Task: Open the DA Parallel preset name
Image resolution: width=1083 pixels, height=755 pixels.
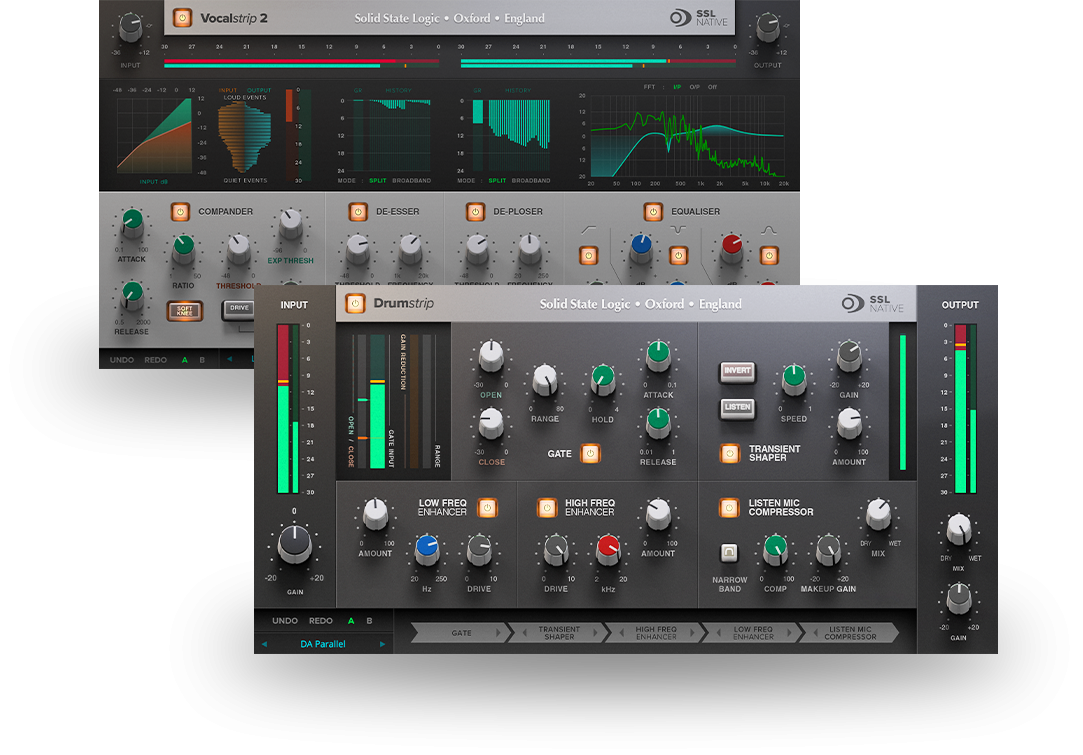Action: (323, 644)
